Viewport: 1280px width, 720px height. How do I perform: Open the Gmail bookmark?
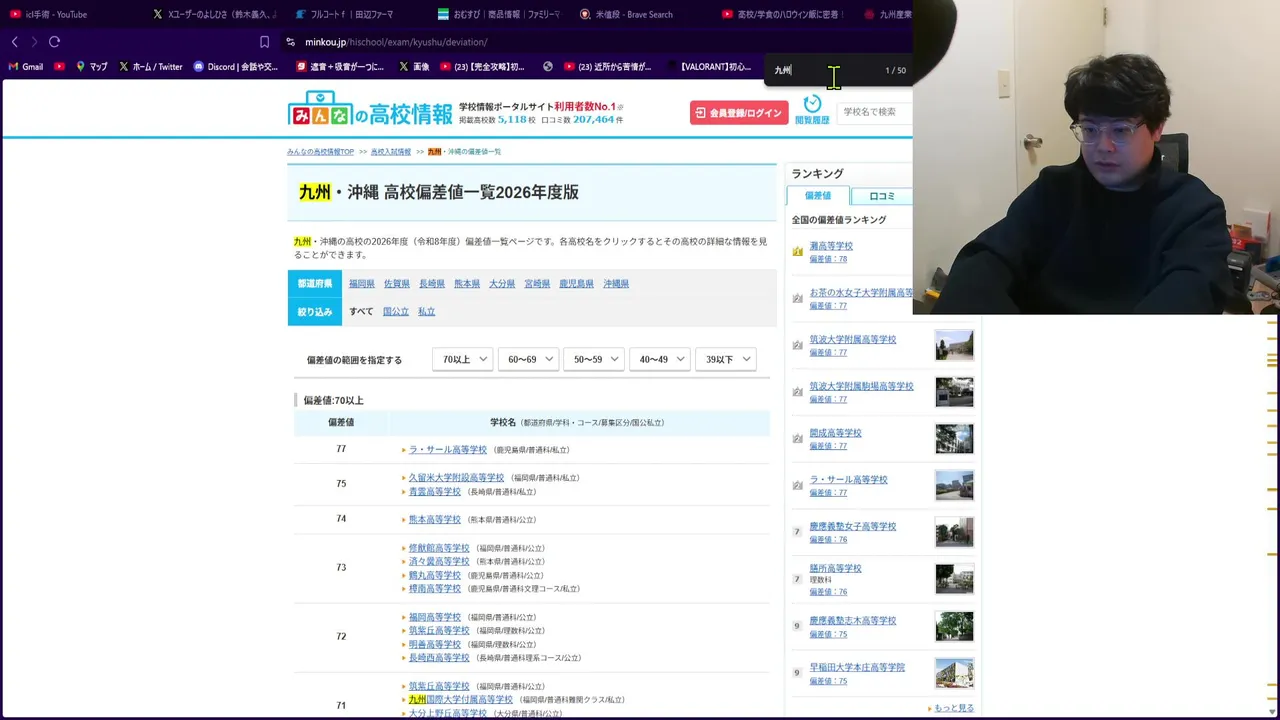click(x=26, y=67)
